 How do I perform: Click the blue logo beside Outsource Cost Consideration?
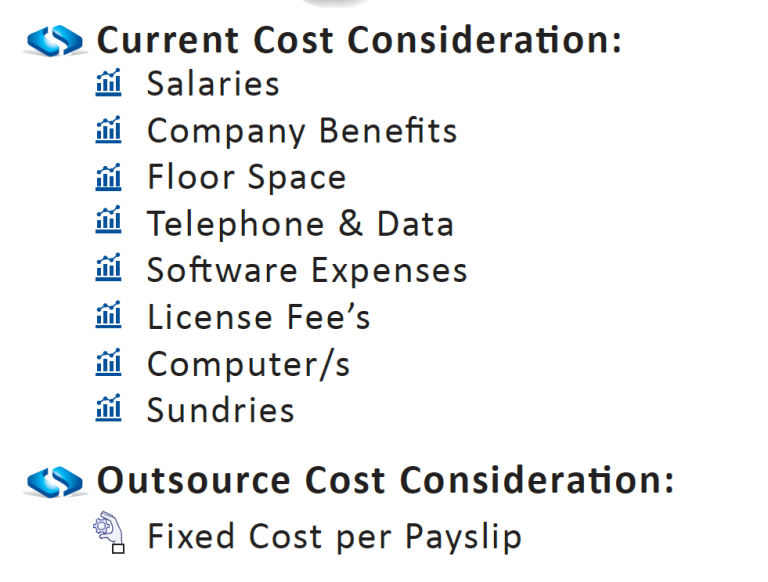click(56, 482)
